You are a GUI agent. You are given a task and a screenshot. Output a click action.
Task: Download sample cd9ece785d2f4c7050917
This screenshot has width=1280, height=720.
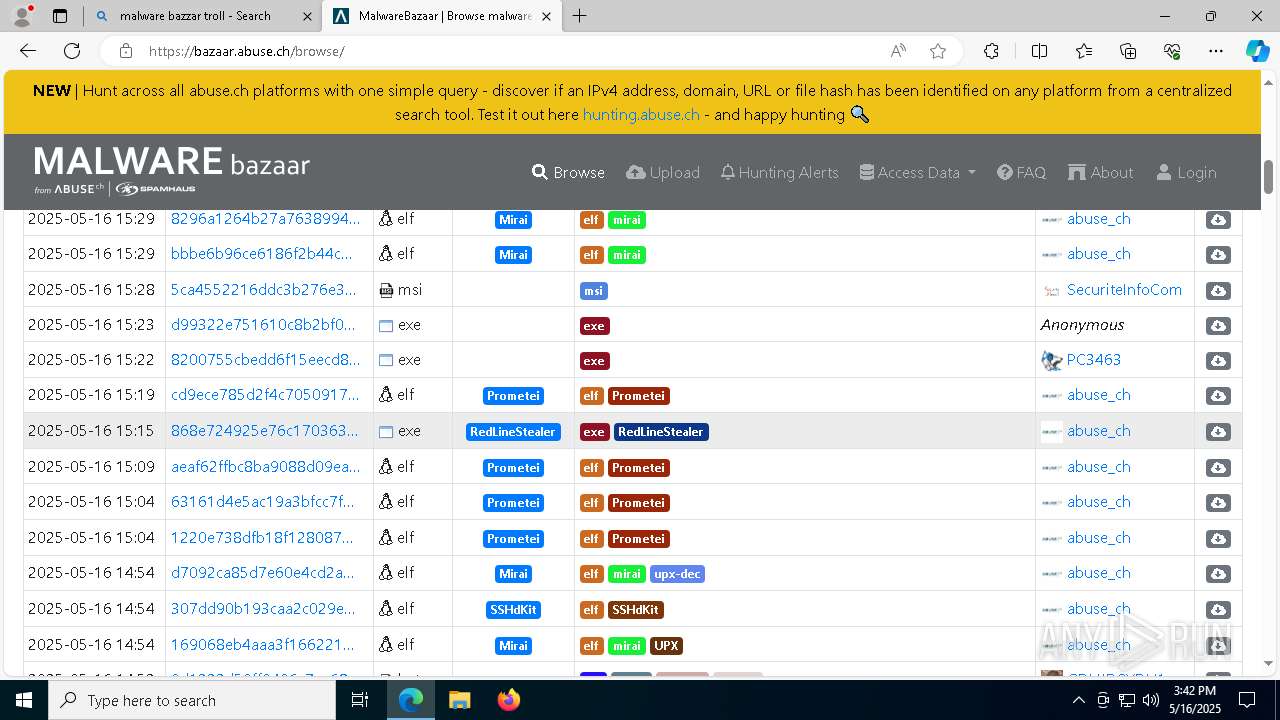coord(1218,396)
